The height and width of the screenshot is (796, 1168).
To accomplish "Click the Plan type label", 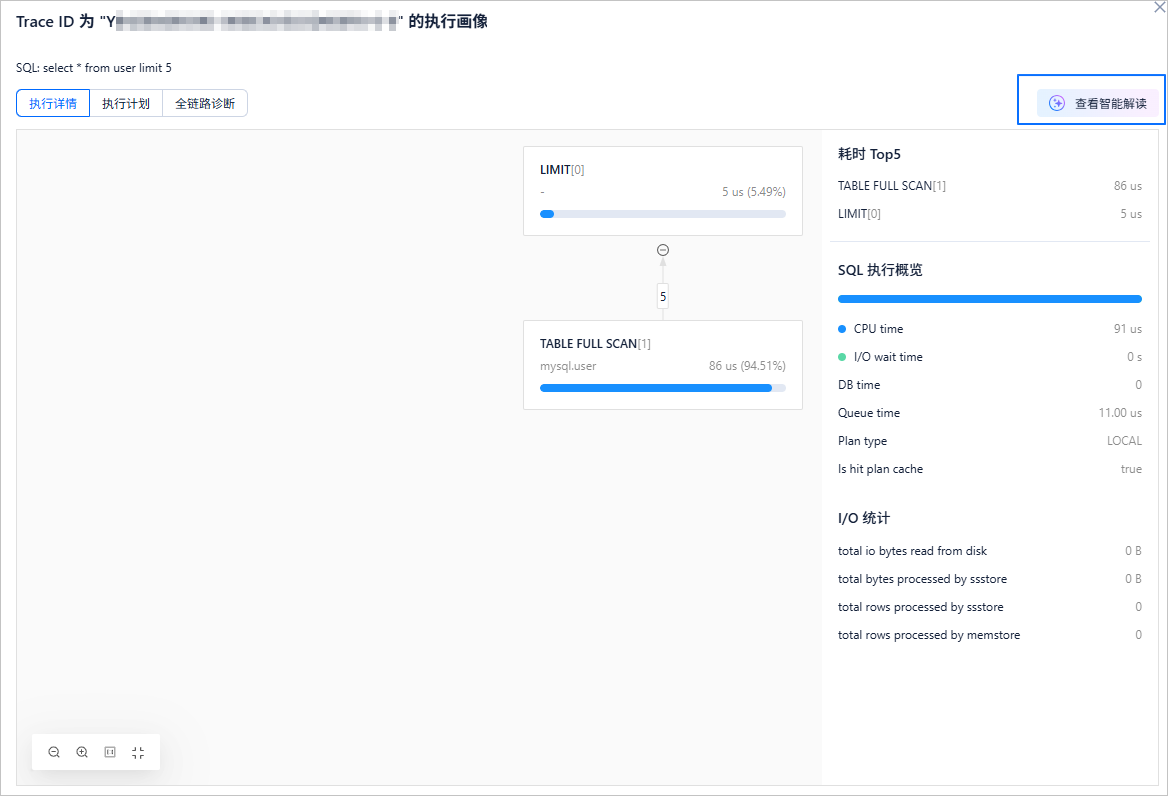I will 863,441.
